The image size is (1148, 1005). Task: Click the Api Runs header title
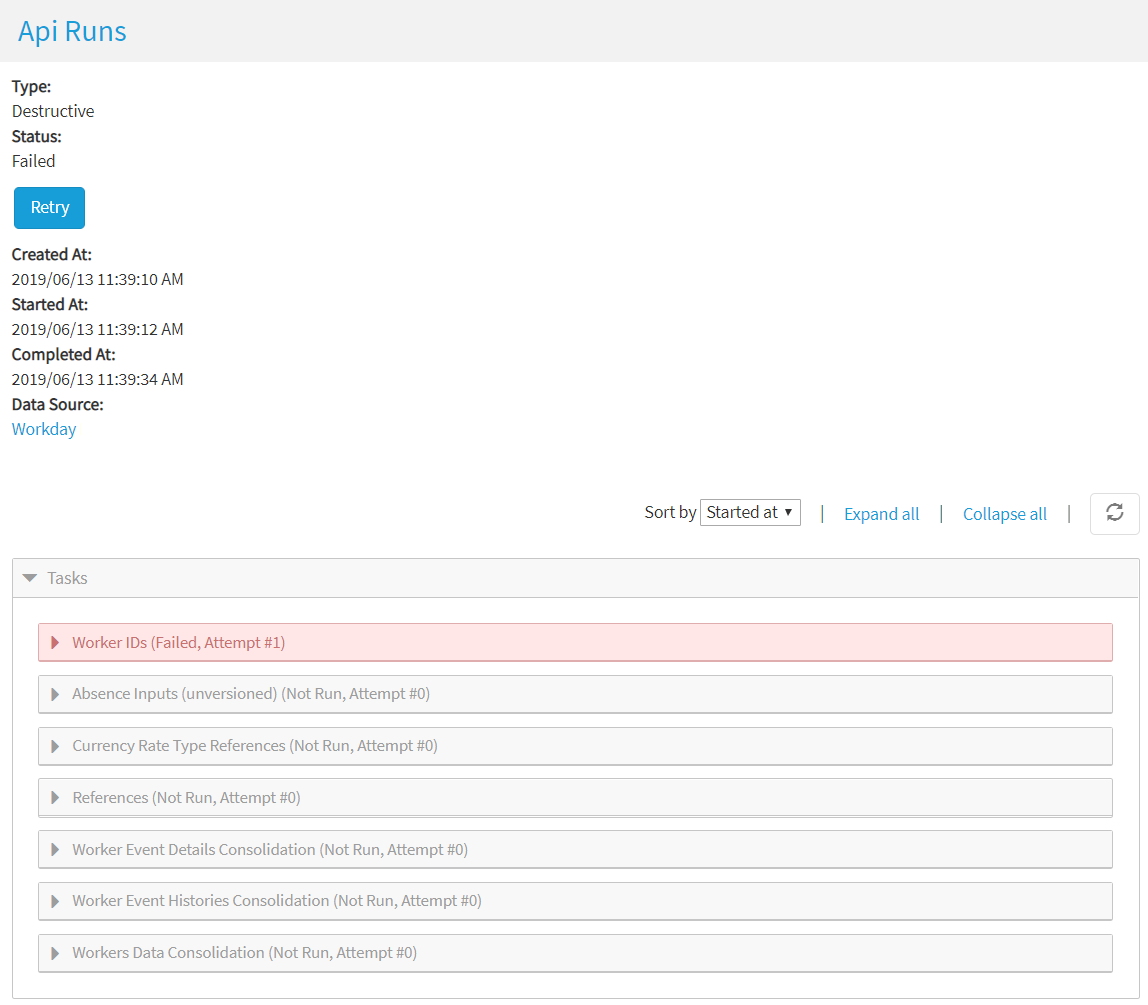coord(72,31)
